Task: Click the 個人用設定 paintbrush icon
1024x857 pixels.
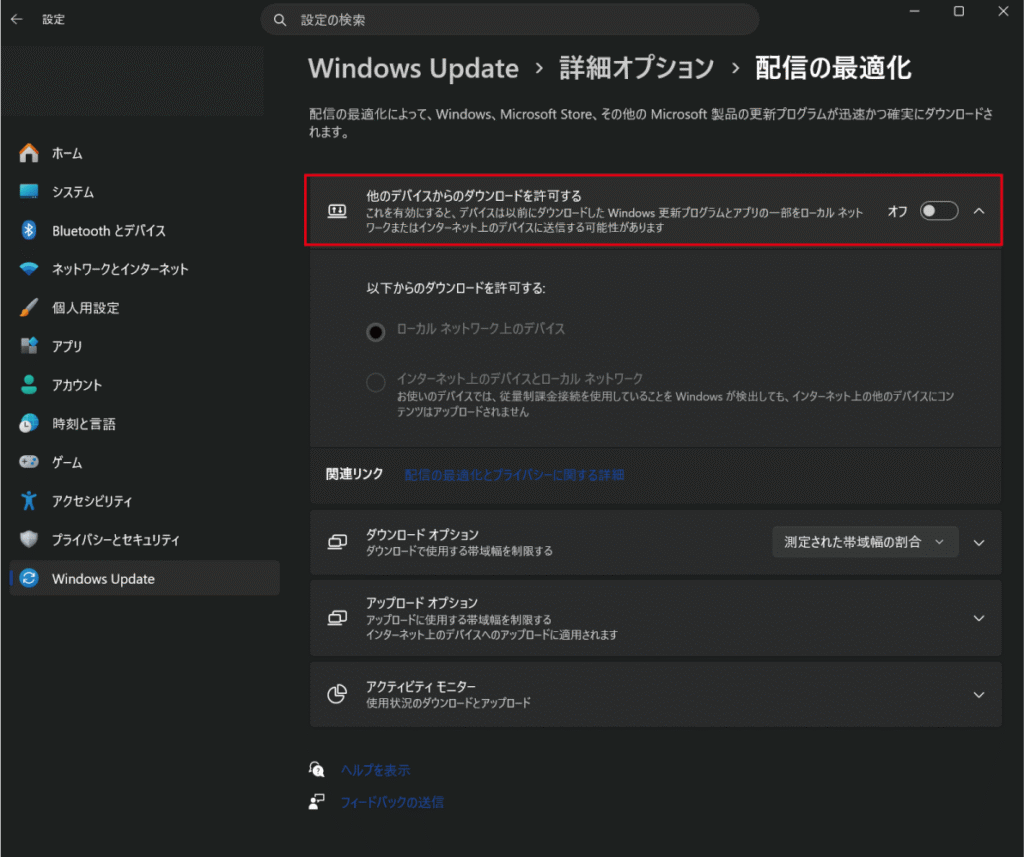Action: (x=29, y=308)
